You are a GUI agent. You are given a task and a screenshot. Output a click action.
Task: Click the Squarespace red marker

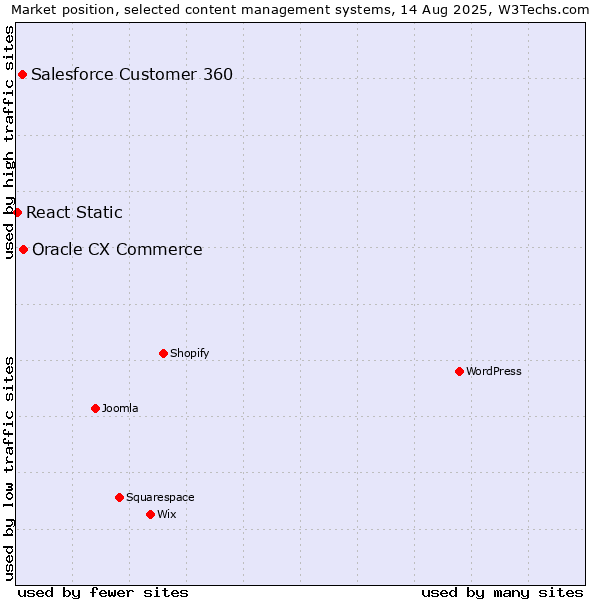point(119,497)
